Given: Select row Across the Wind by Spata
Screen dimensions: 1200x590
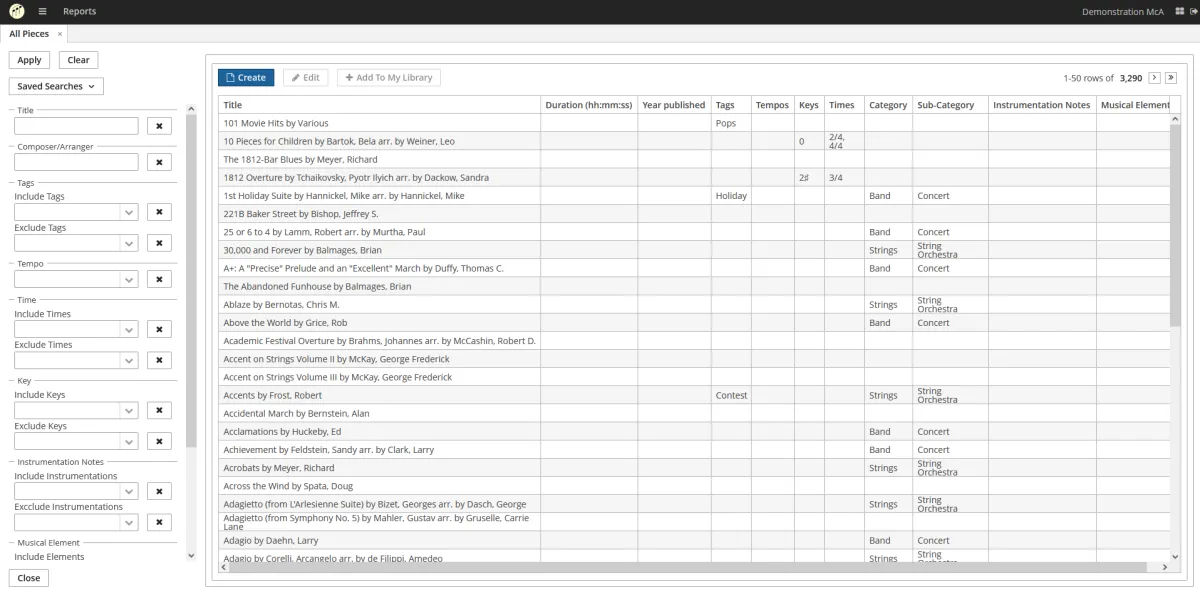Looking at the screenshot, I should pyautogui.click(x=694, y=486).
